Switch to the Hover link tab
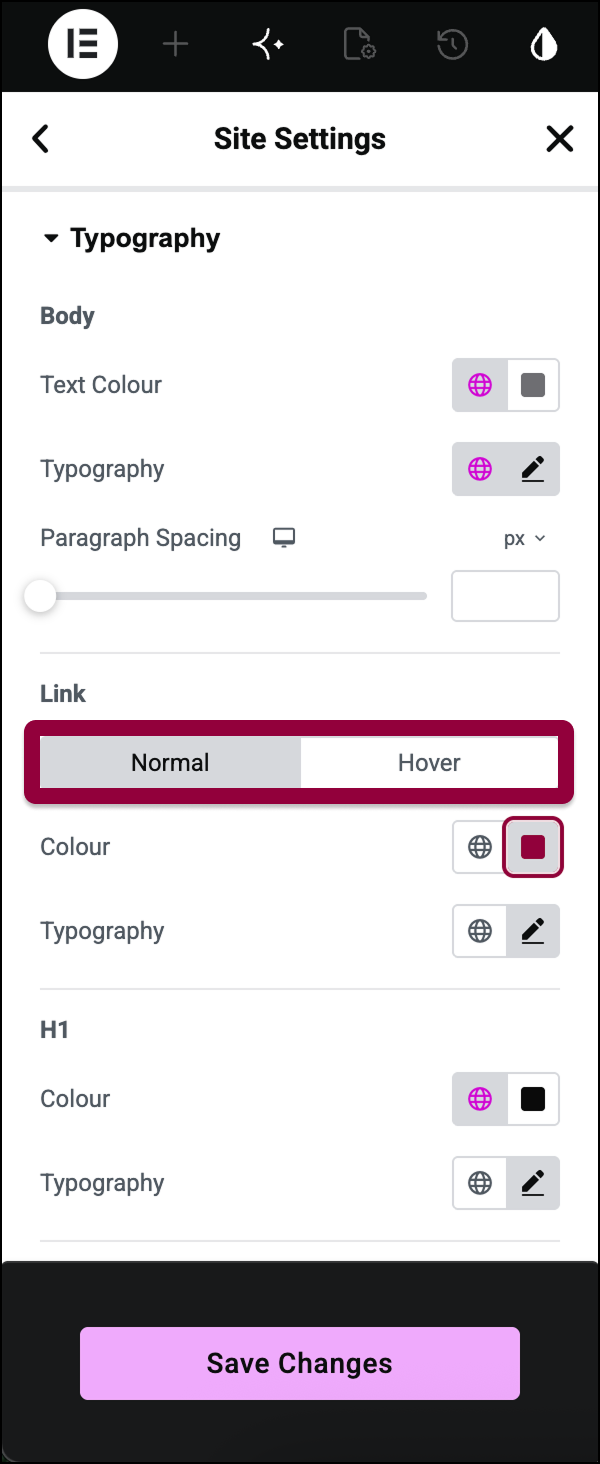The image size is (600, 1464). 429,763
